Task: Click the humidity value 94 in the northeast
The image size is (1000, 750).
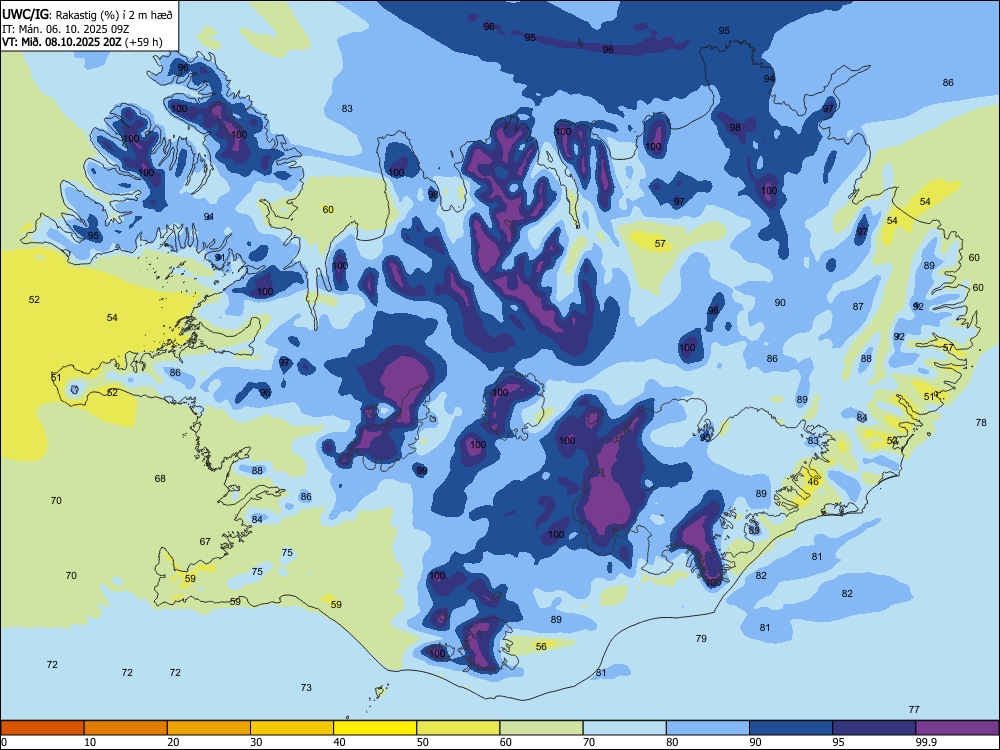Action: coord(769,78)
